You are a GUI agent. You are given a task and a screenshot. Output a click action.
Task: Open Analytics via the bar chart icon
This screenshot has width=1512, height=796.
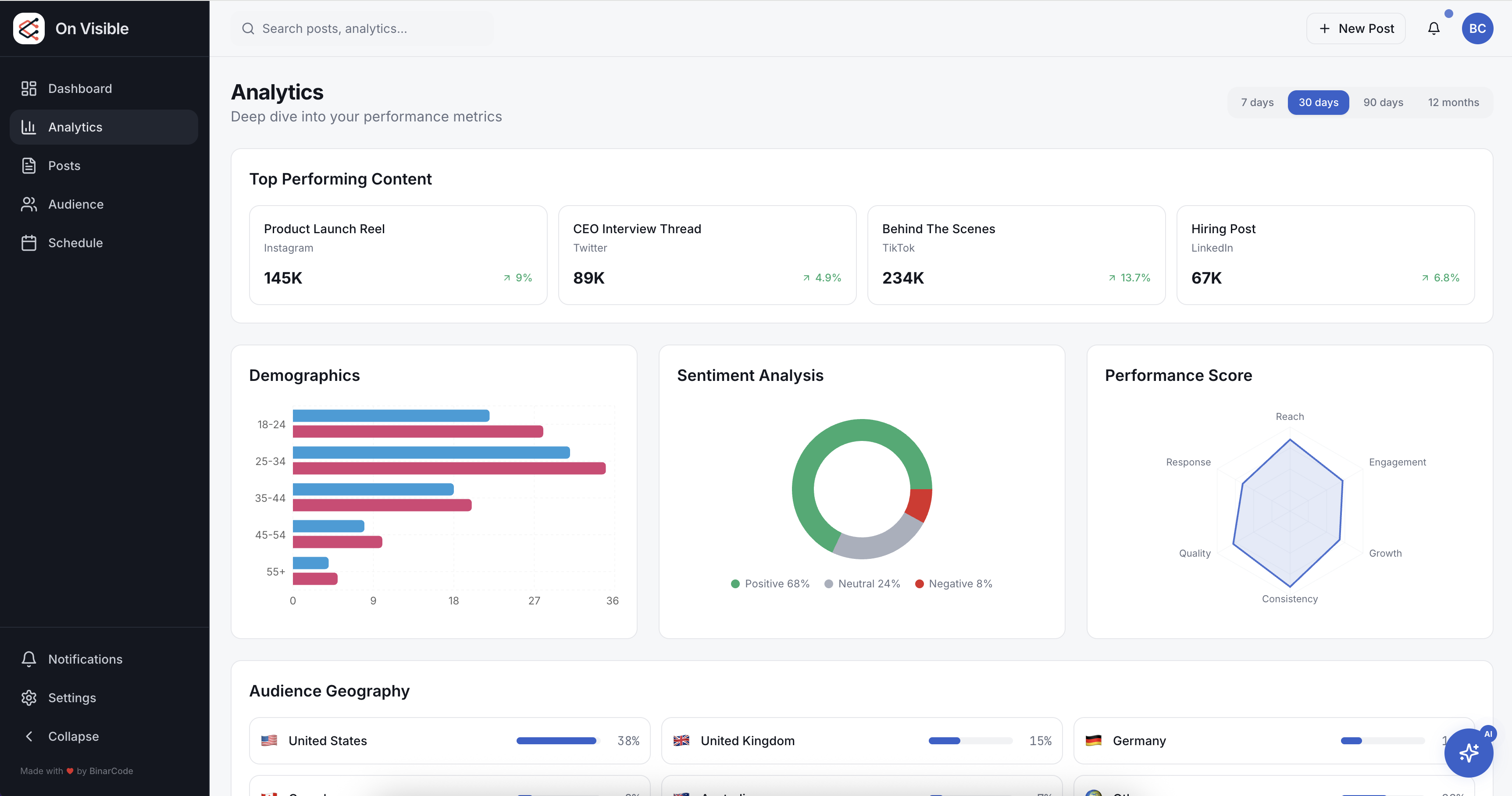tap(29, 127)
